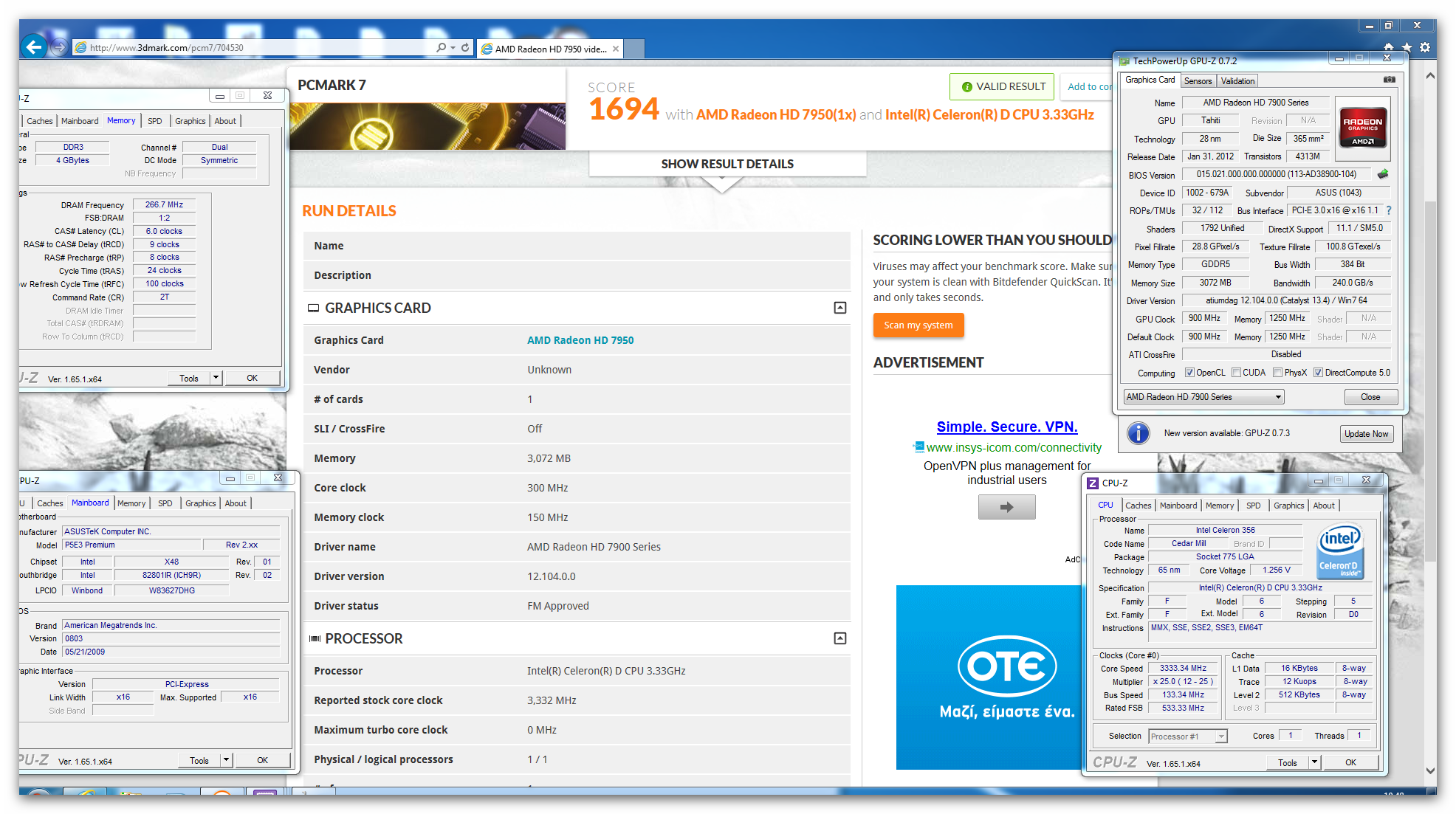Toggle OpenCL checkbox in GPU-Z

point(1189,373)
